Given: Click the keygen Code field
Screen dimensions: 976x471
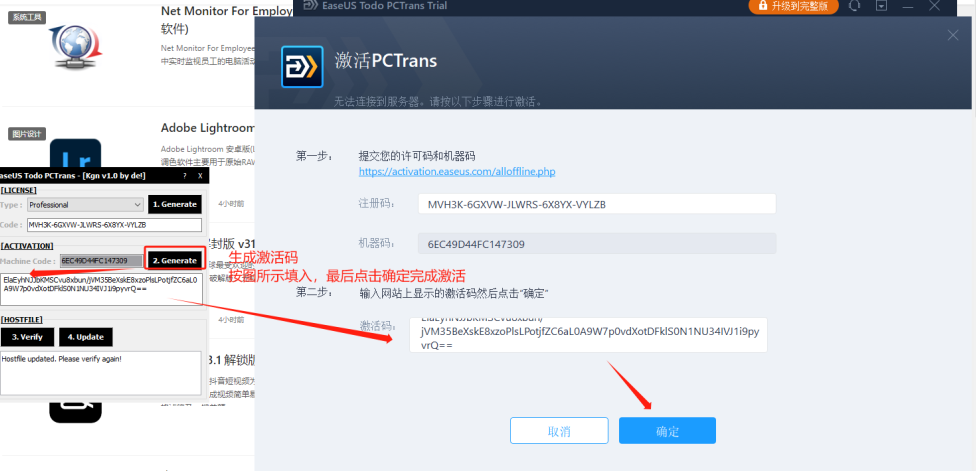Looking at the screenshot, I should pyautogui.click(x=115, y=225).
